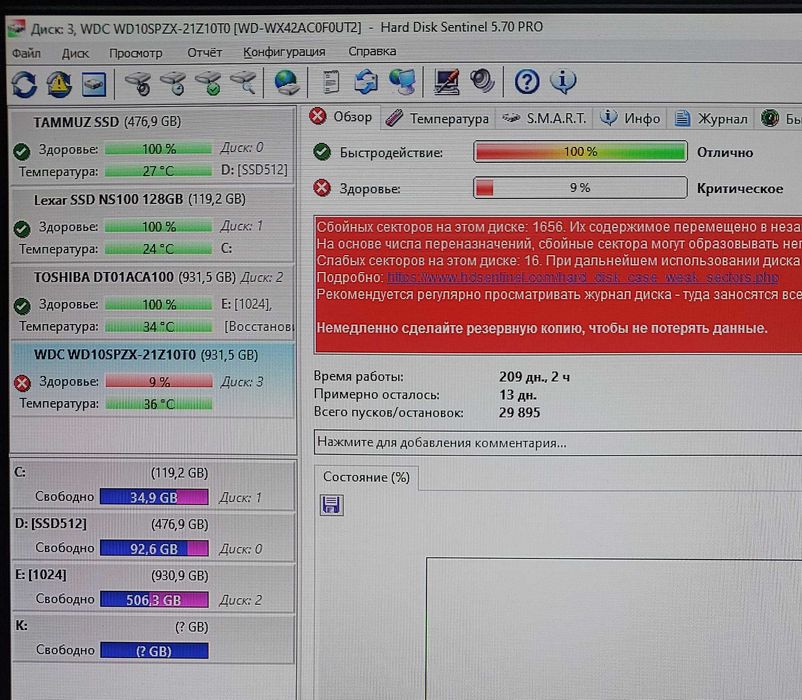Open the blue question mark help icon

527,82
